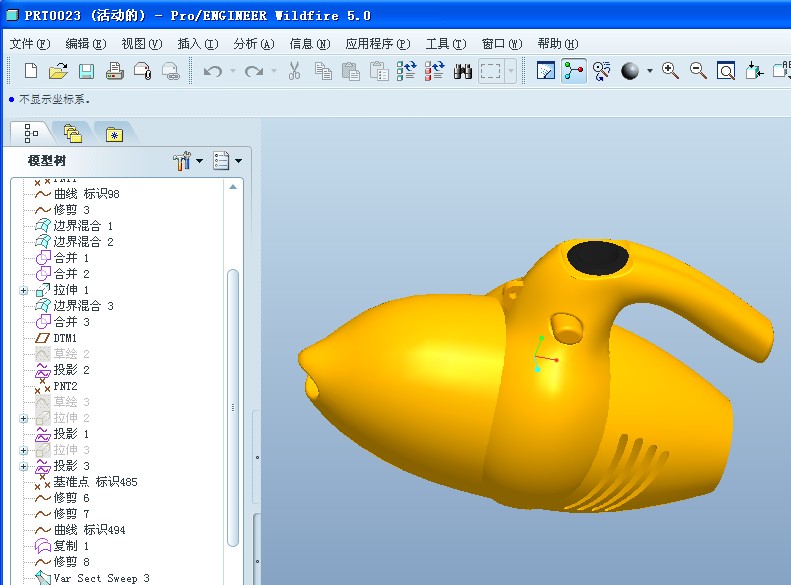This screenshot has width=791, height=585.
Task: Switch to the Model Tree navigator tab
Action: point(31,134)
